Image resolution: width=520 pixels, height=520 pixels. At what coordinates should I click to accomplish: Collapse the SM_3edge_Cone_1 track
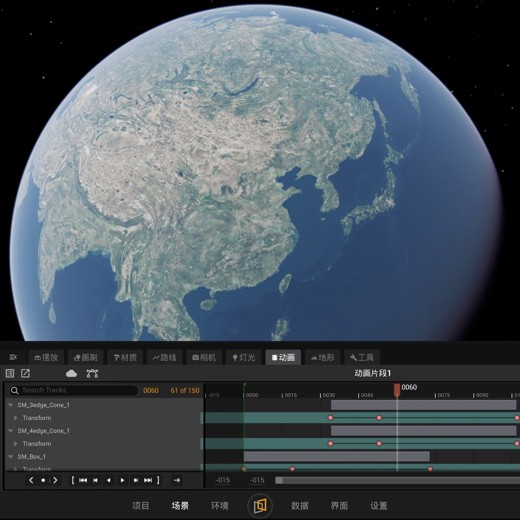pyautogui.click(x=11, y=405)
